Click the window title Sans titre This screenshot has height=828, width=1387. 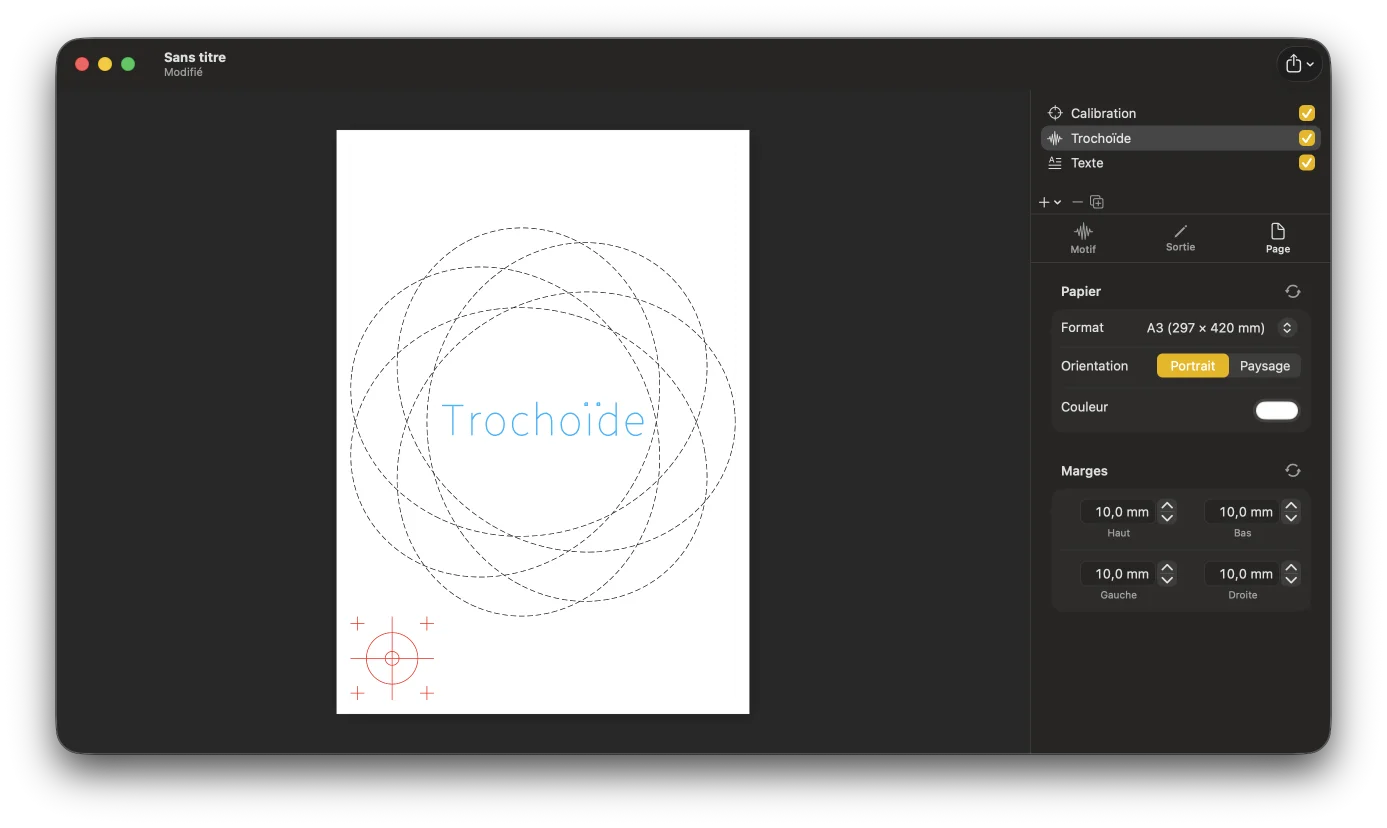[195, 57]
